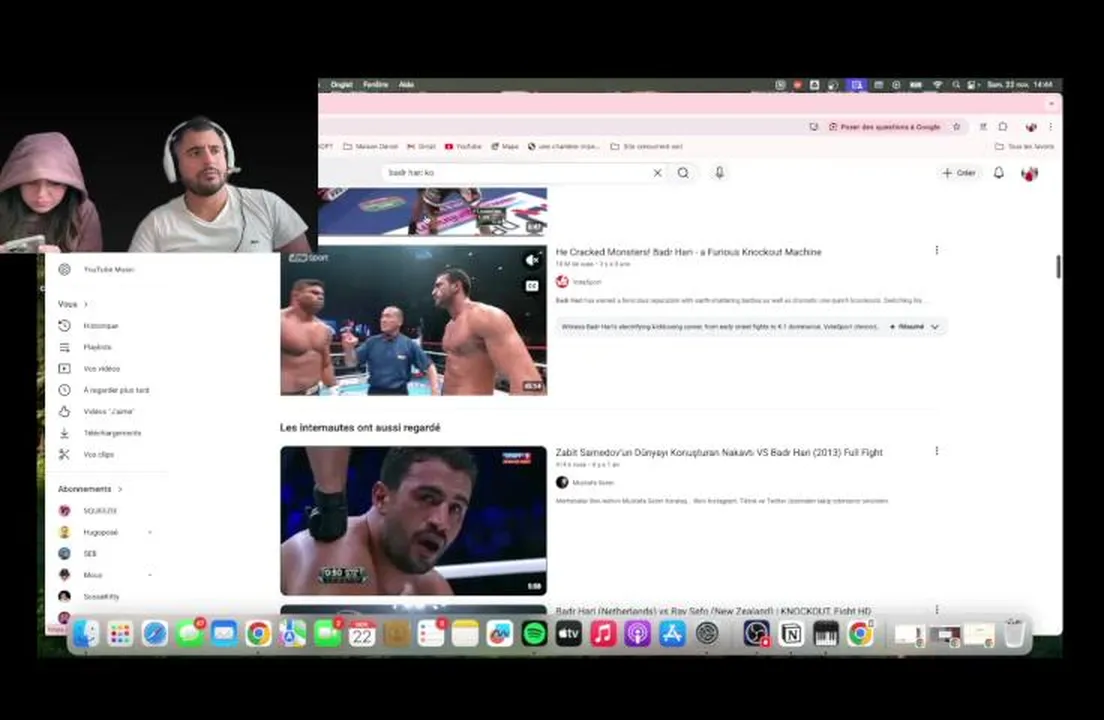This screenshot has width=1104, height=720.
Task: Click the Créer button
Action: 959,173
